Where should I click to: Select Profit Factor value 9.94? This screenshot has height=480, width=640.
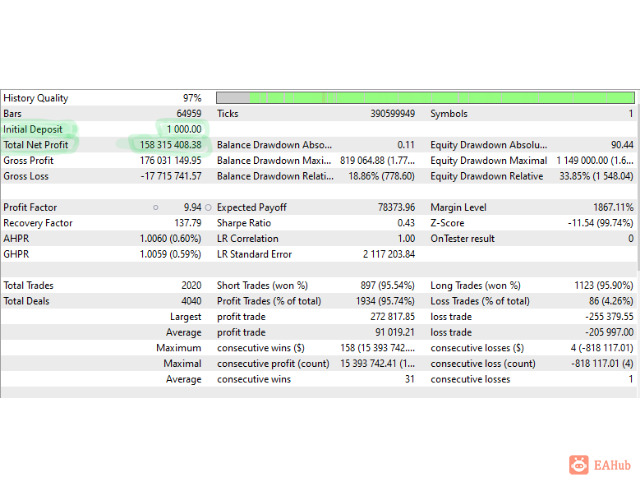[193, 207]
